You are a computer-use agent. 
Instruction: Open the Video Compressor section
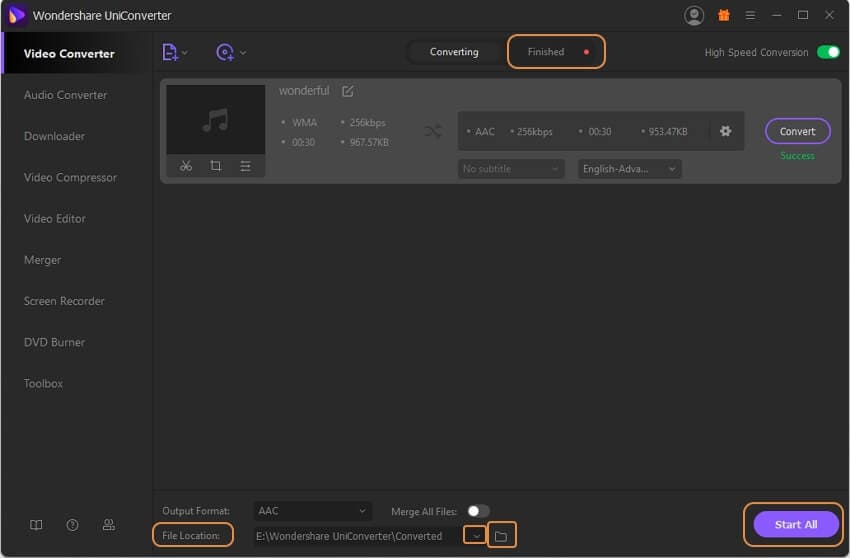pos(70,177)
